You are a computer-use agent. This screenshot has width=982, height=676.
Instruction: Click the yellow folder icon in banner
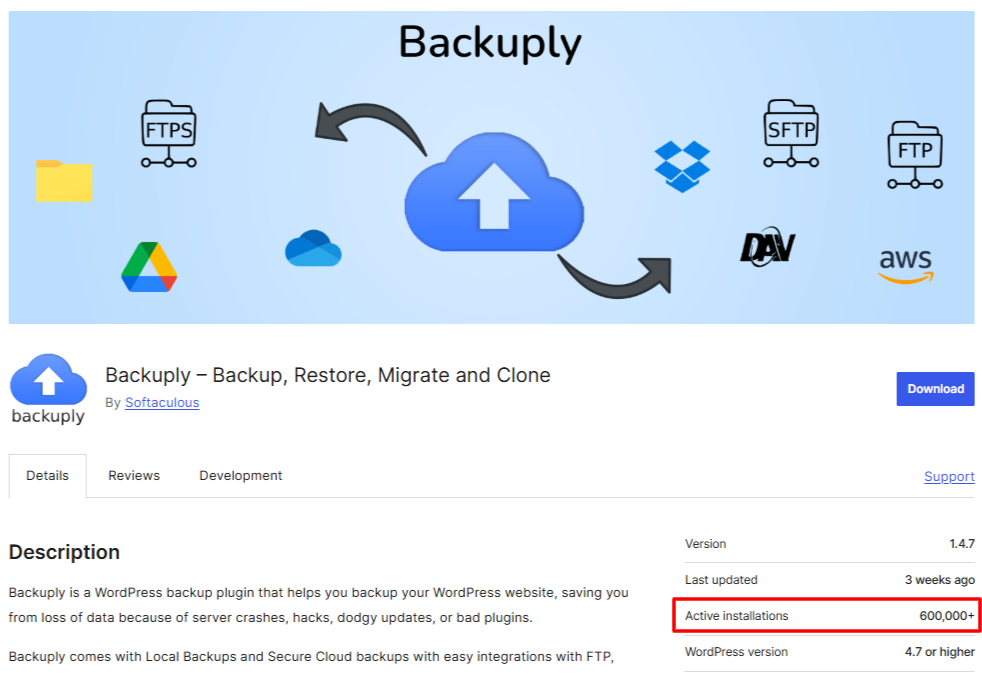tap(64, 181)
